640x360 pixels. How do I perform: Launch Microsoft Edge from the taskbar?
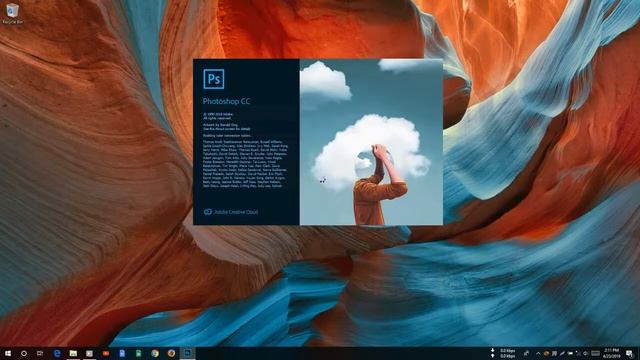(57, 353)
